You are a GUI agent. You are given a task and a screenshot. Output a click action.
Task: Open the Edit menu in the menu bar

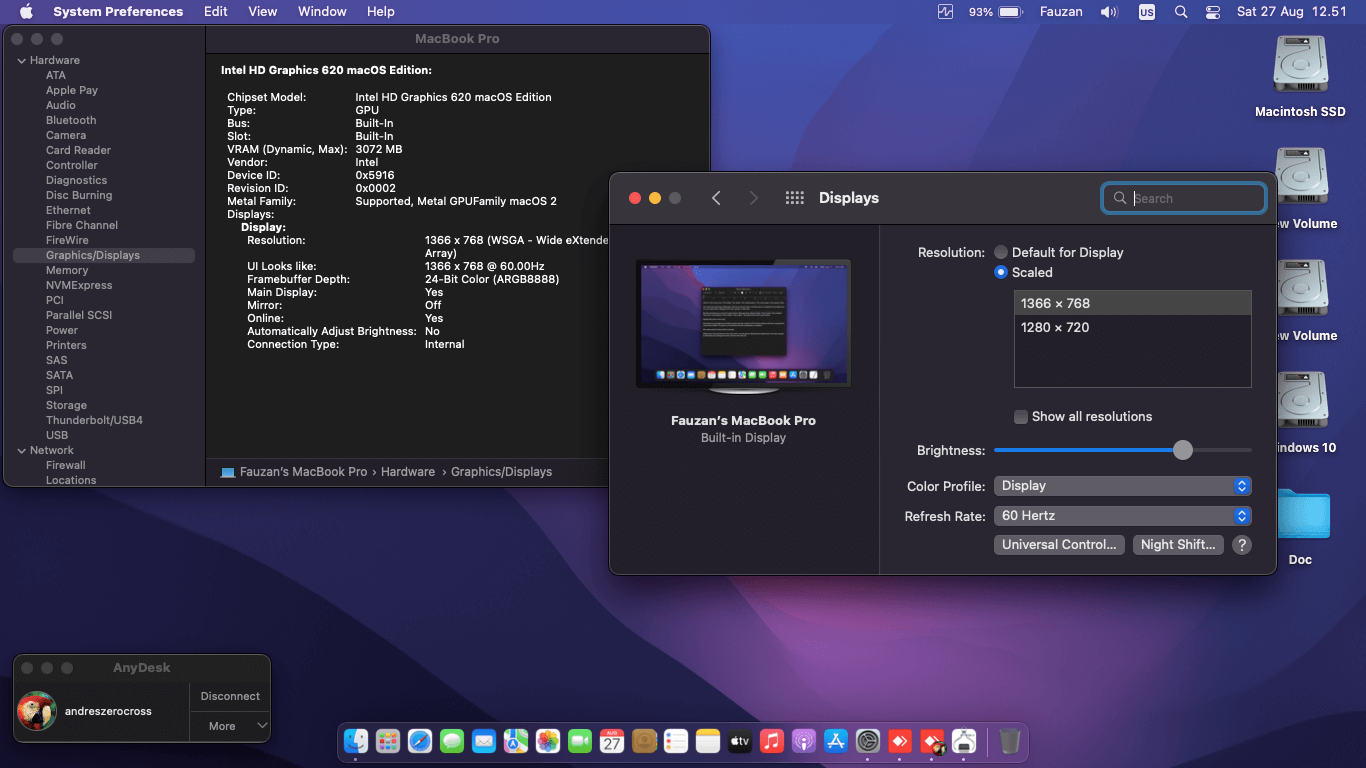coord(215,12)
